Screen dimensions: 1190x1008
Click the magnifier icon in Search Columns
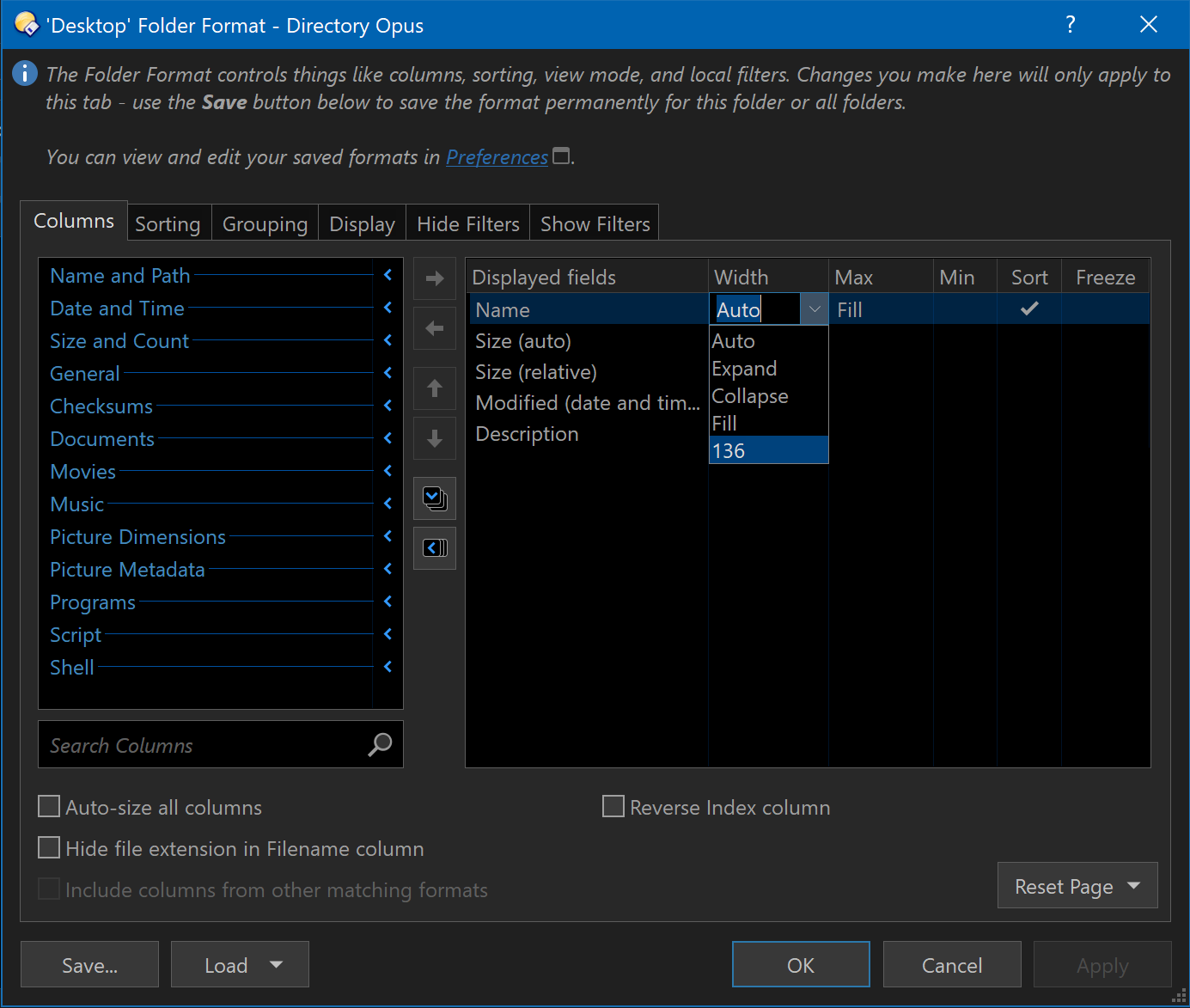point(380,744)
